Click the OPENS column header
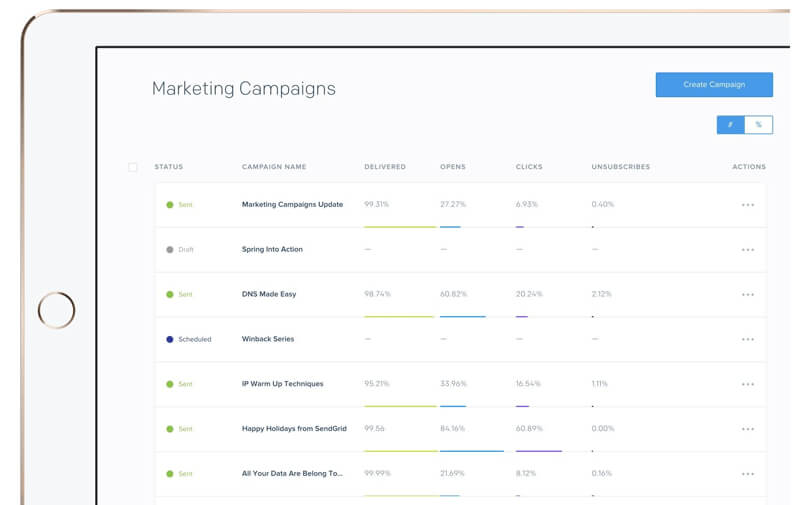This screenshot has height=505, width=800. click(453, 167)
